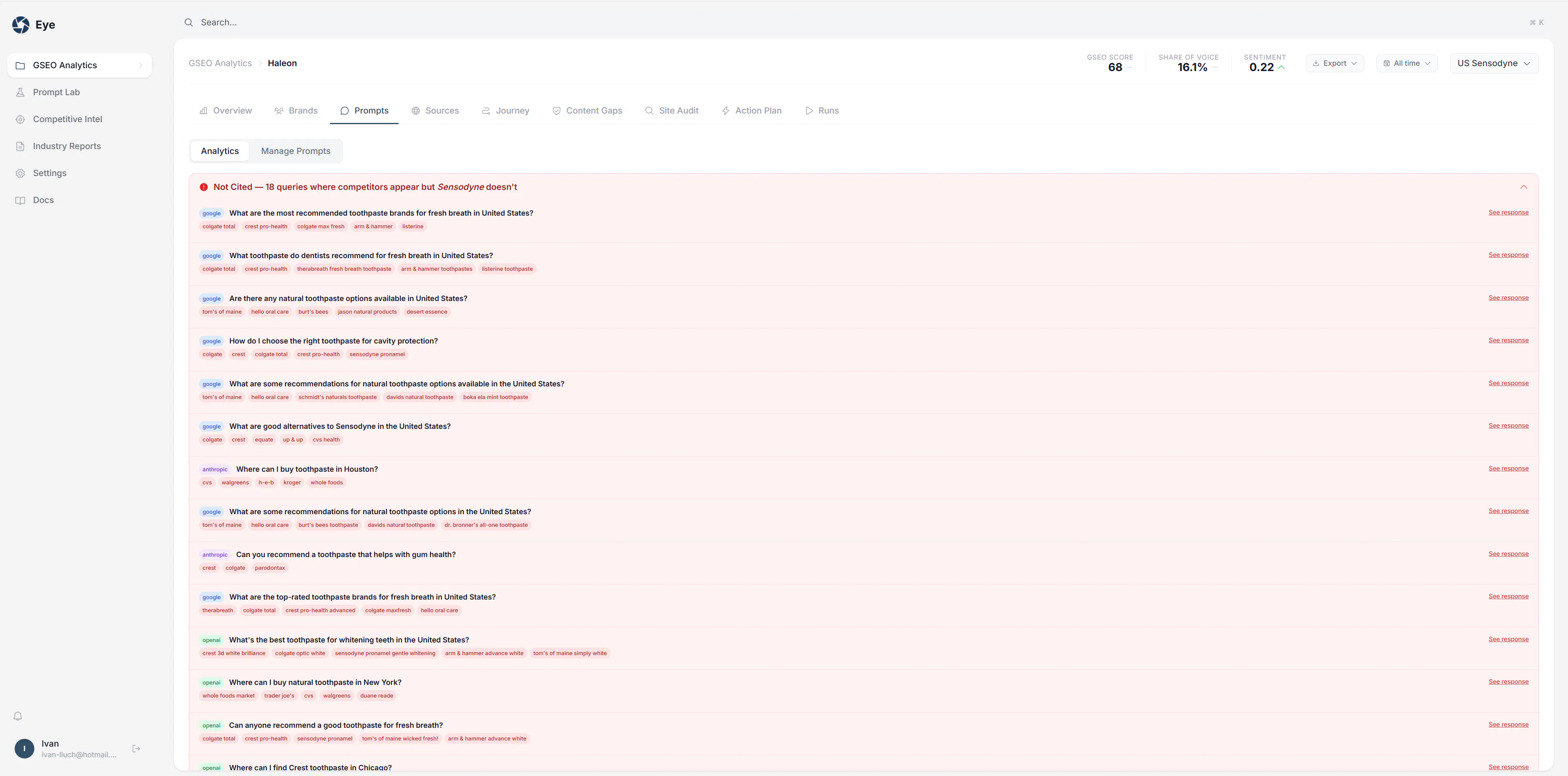Click the GSEO Score value 68
Image resolution: width=1568 pixels, height=776 pixels.
pos(1115,67)
